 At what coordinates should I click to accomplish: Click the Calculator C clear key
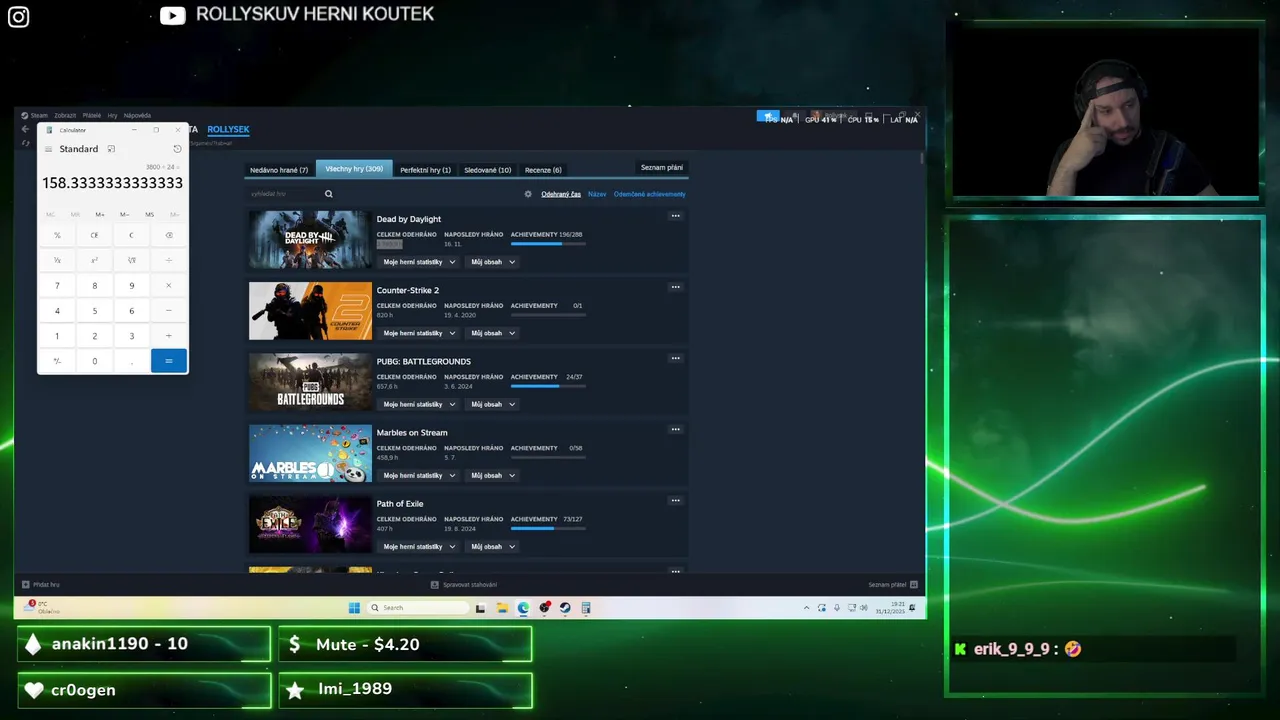(131, 235)
